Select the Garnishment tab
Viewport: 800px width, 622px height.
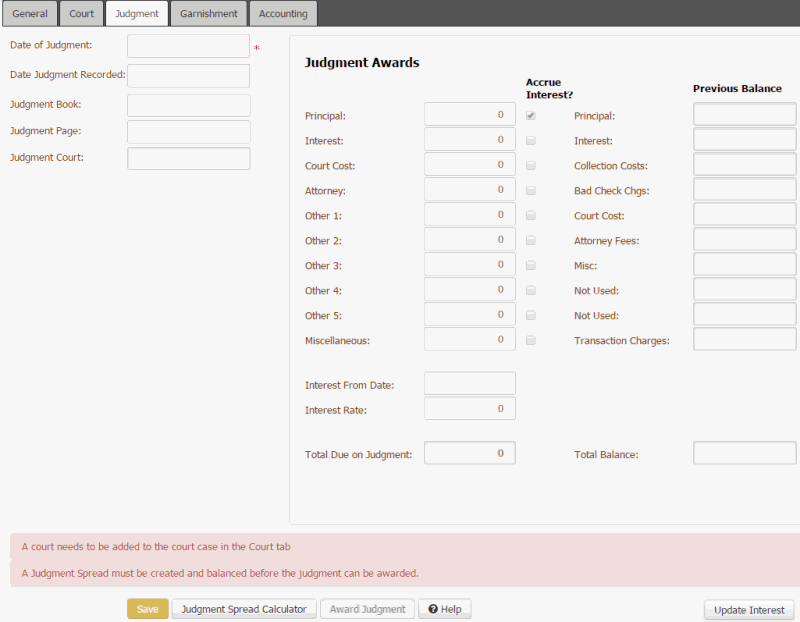(x=208, y=13)
